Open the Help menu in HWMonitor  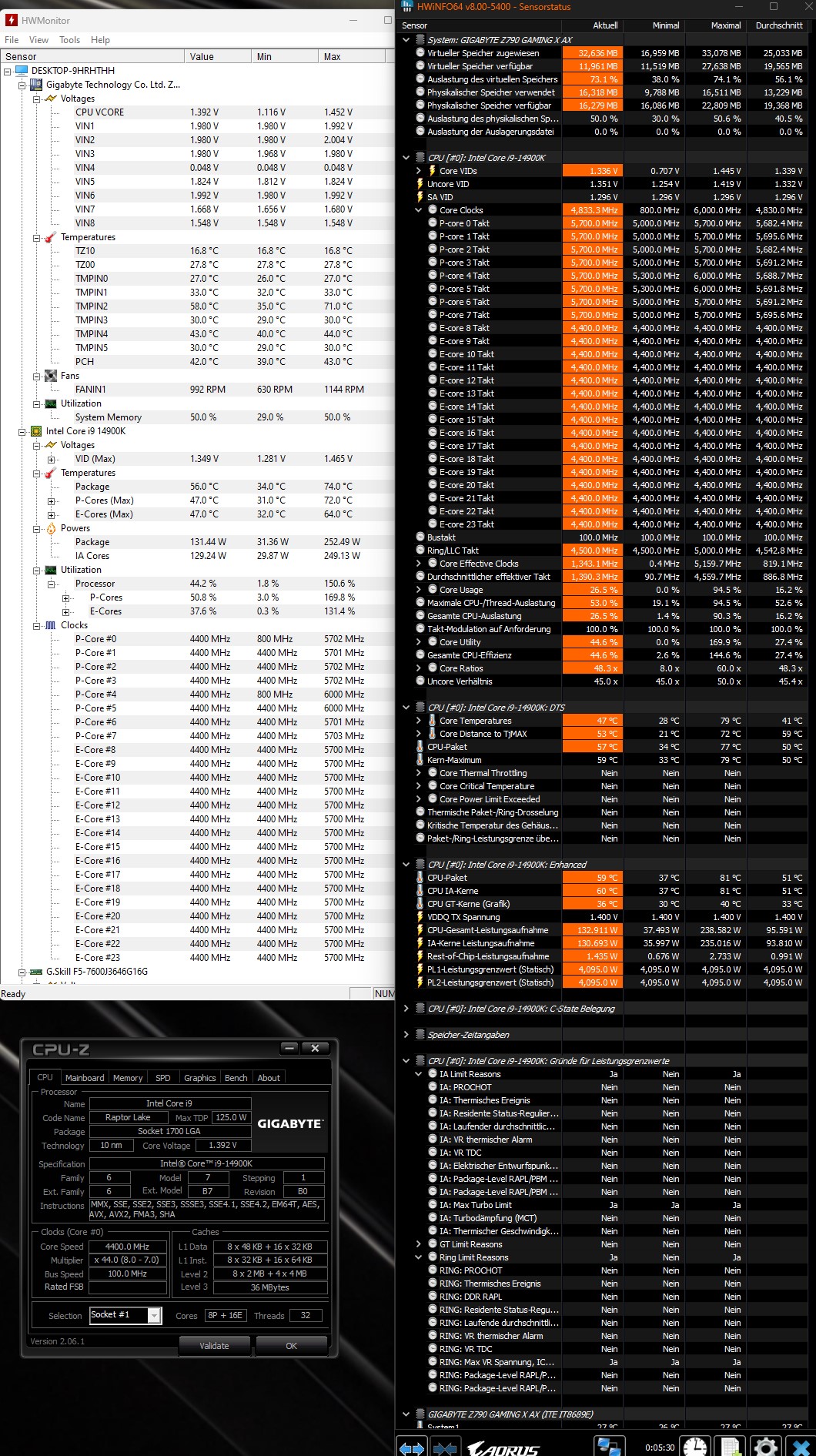click(x=100, y=40)
